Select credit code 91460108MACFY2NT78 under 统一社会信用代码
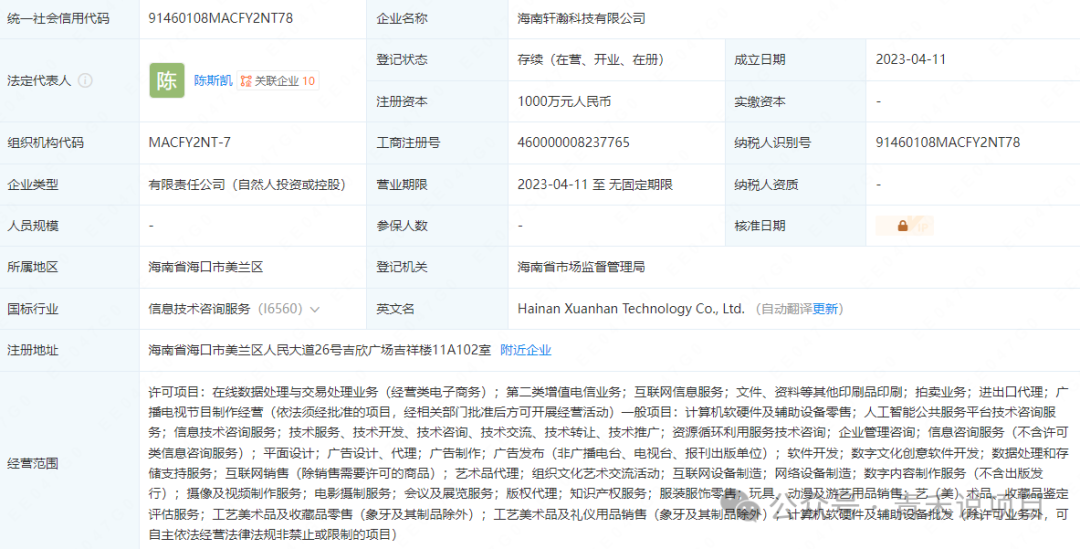1080x549 pixels. [x=220, y=19]
